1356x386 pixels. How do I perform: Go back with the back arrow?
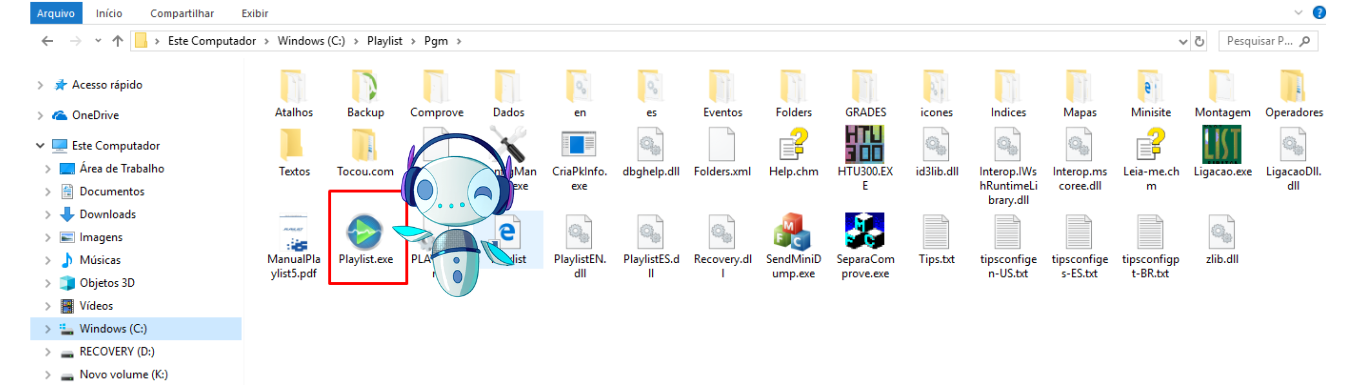tap(47, 41)
